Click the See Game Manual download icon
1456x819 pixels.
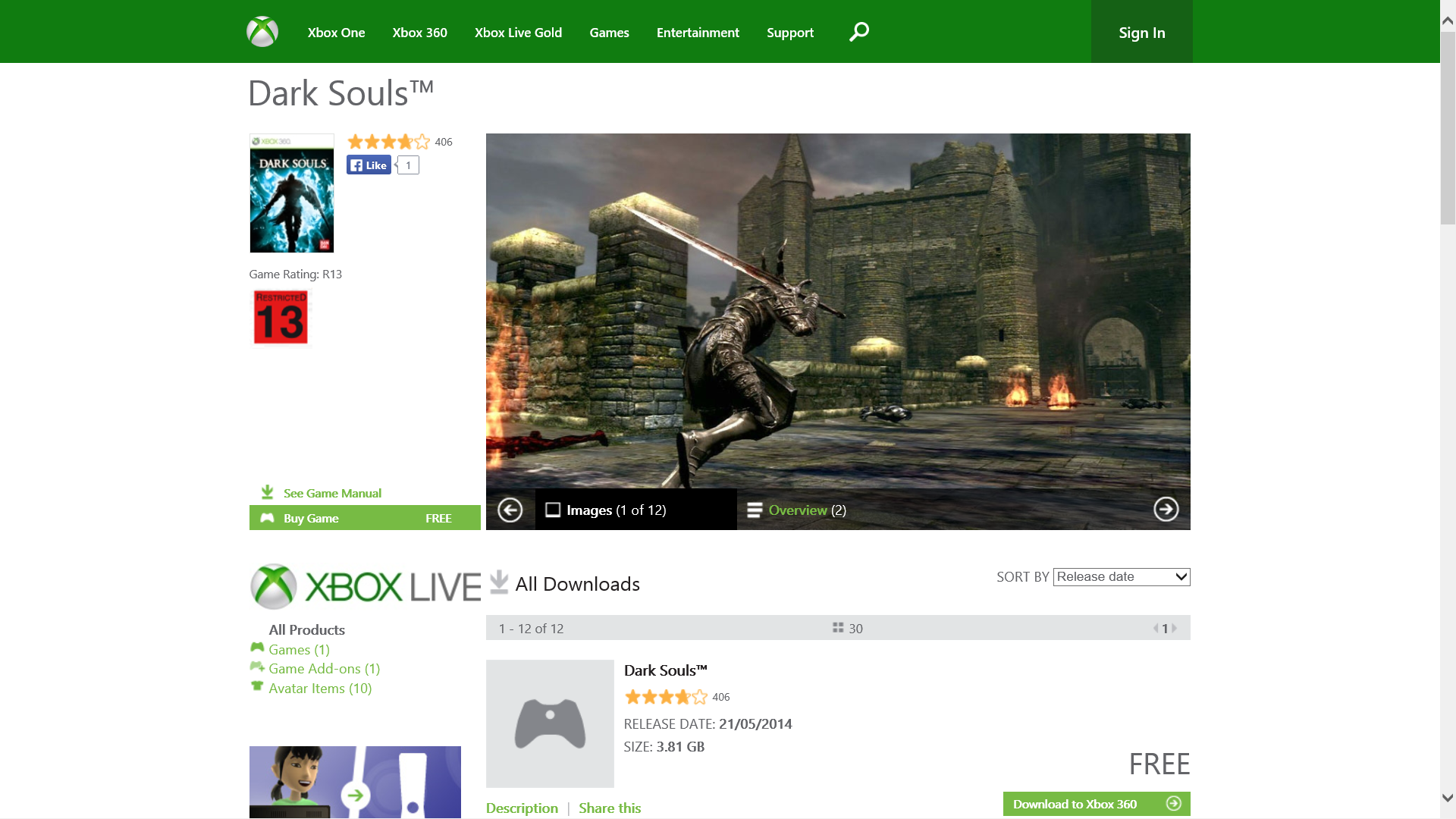(x=267, y=492)
